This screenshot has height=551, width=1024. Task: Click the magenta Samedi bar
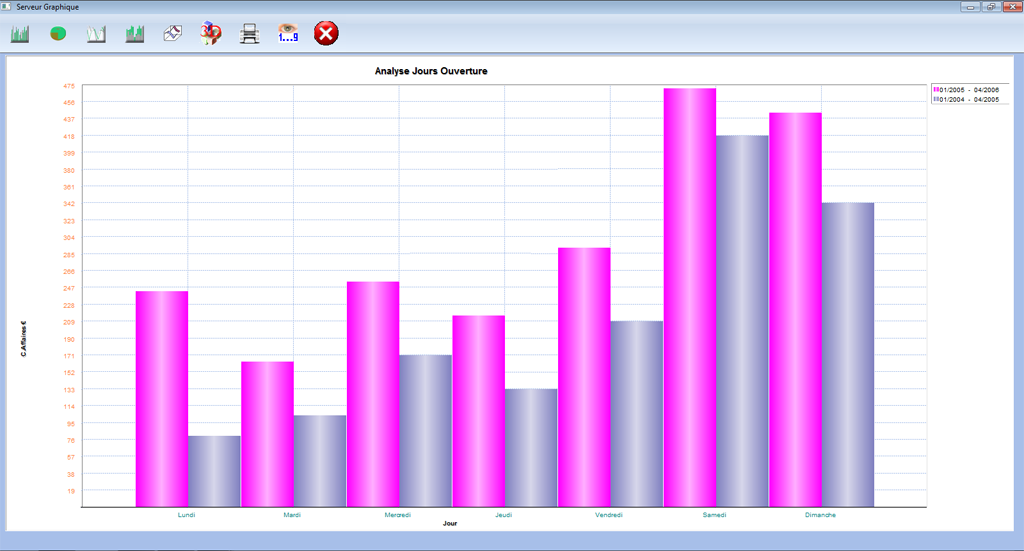[689, 300]
